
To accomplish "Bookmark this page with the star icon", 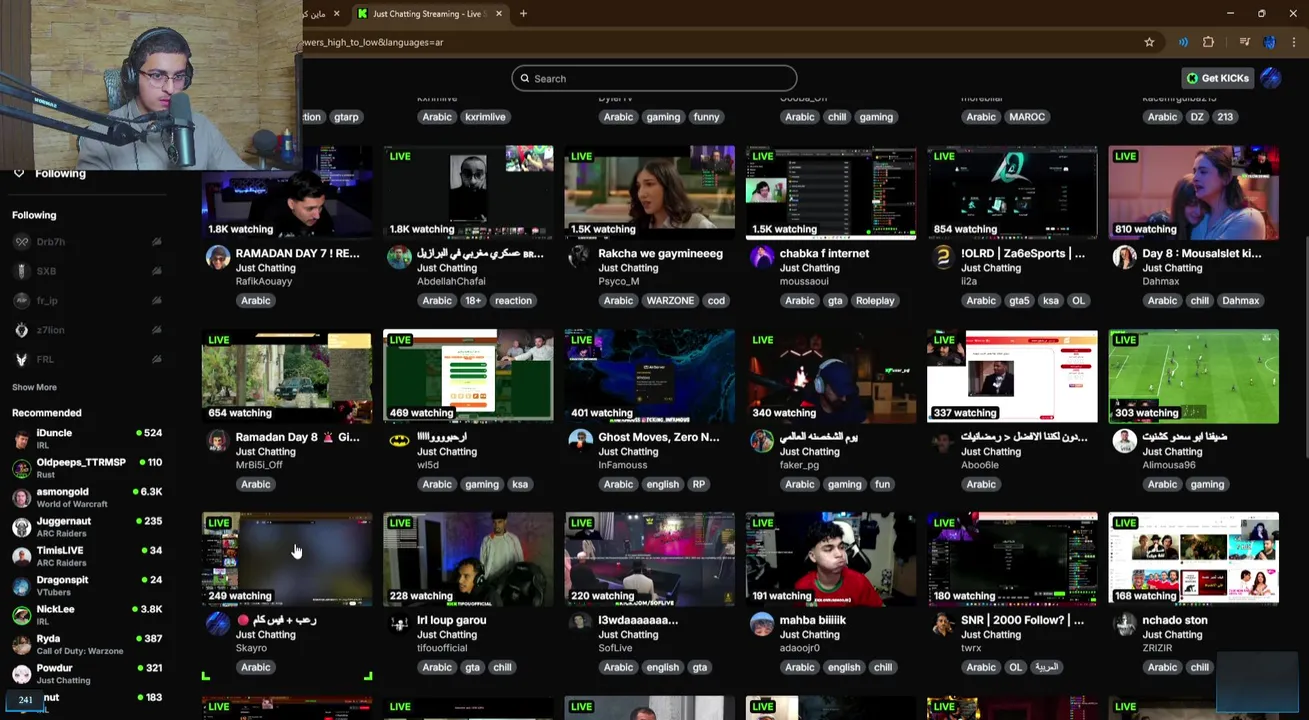I will coord(1149,42).
